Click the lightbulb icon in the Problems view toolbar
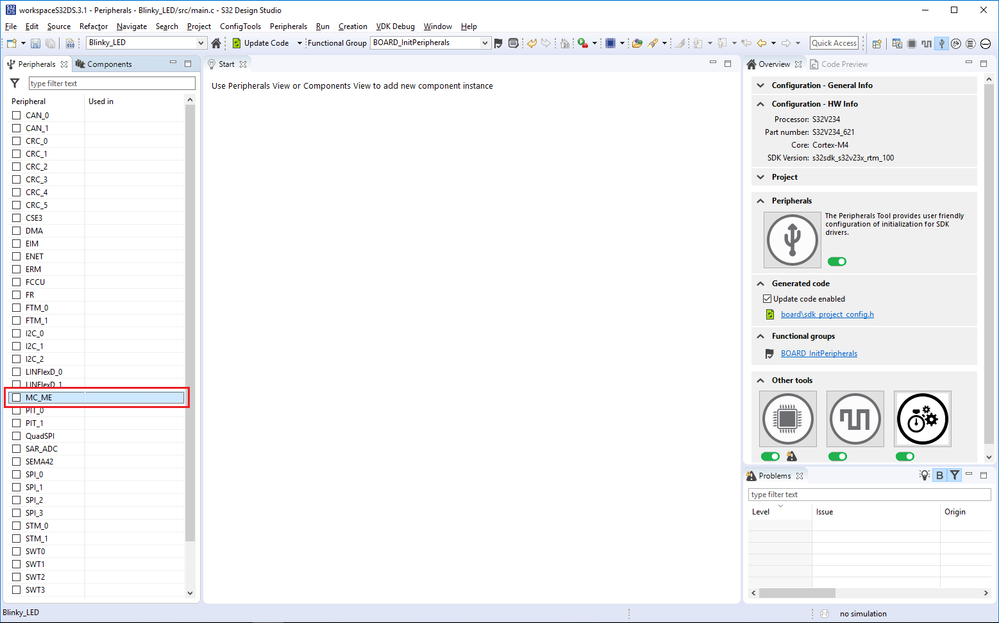Viewport: 999px width, 623px height. coord(924,475)
